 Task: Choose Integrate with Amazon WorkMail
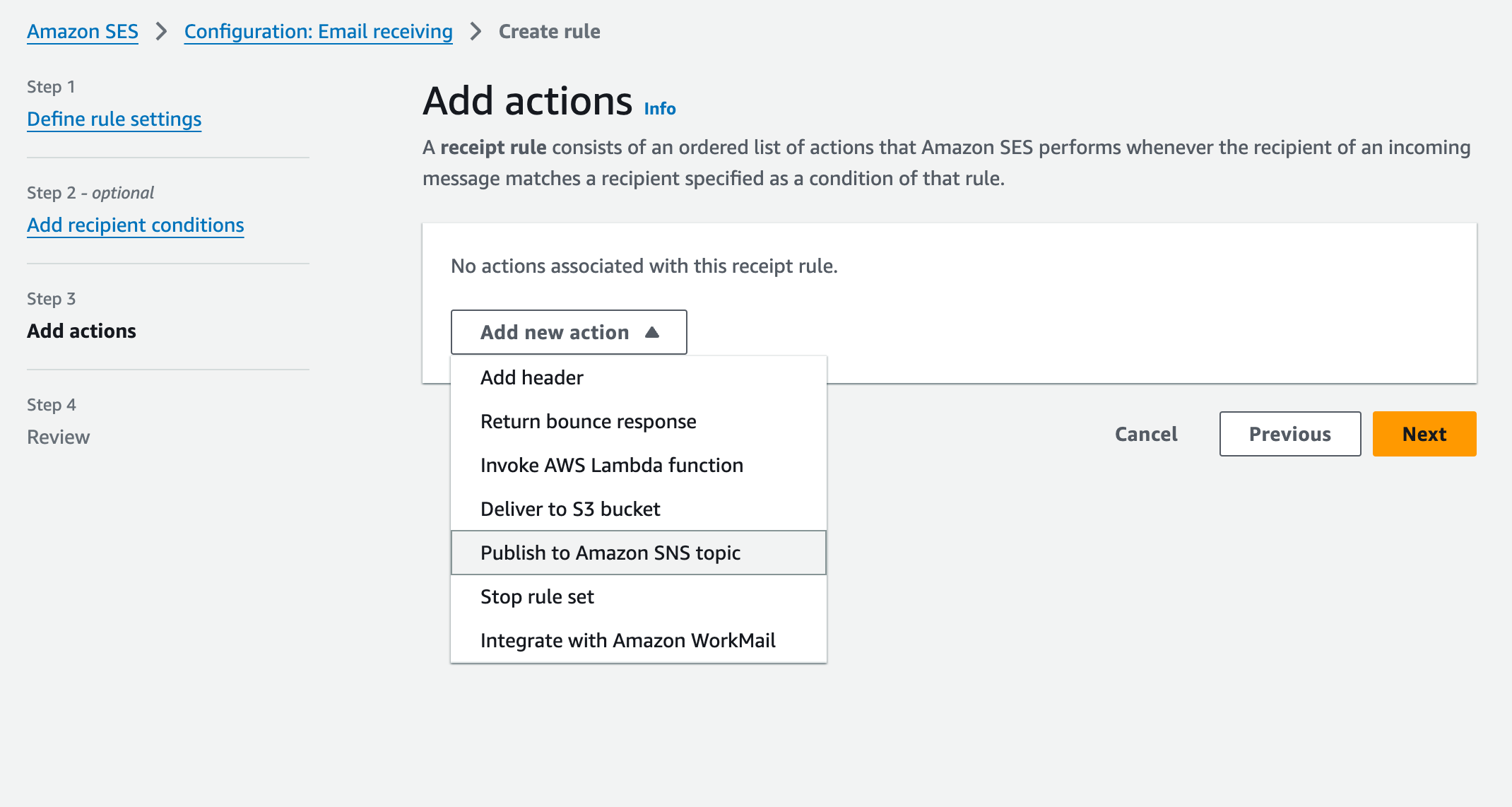(x=627, y=640)
